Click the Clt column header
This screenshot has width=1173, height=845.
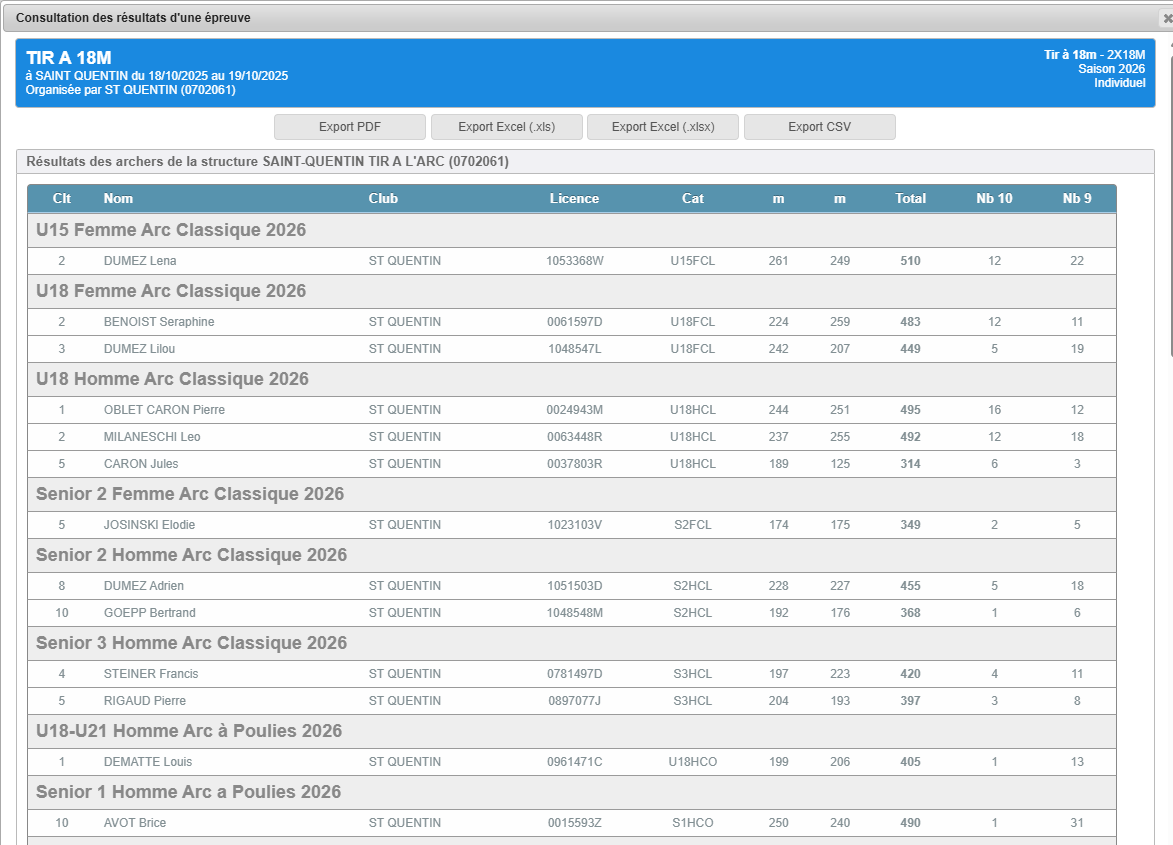click(x=62, y=198)
